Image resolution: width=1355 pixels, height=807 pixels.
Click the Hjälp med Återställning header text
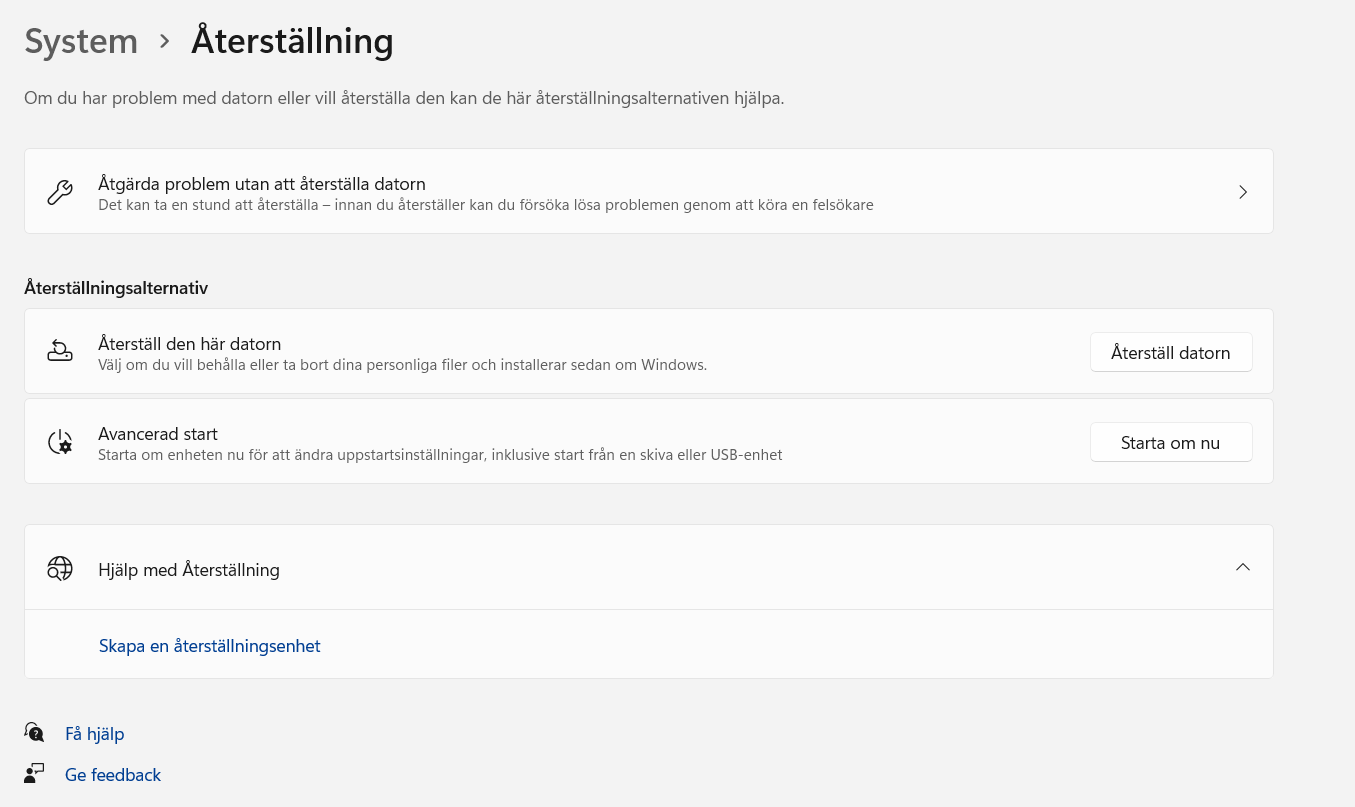point(189,570)
